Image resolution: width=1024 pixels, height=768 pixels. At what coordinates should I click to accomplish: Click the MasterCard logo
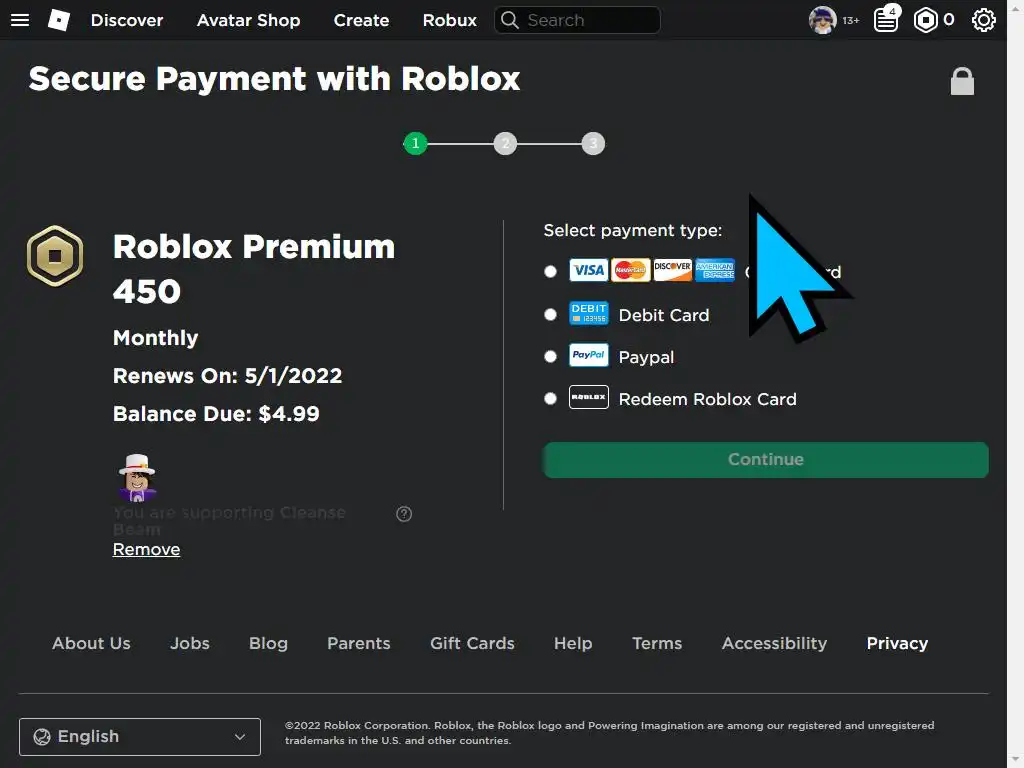click(x=630, y=270)
